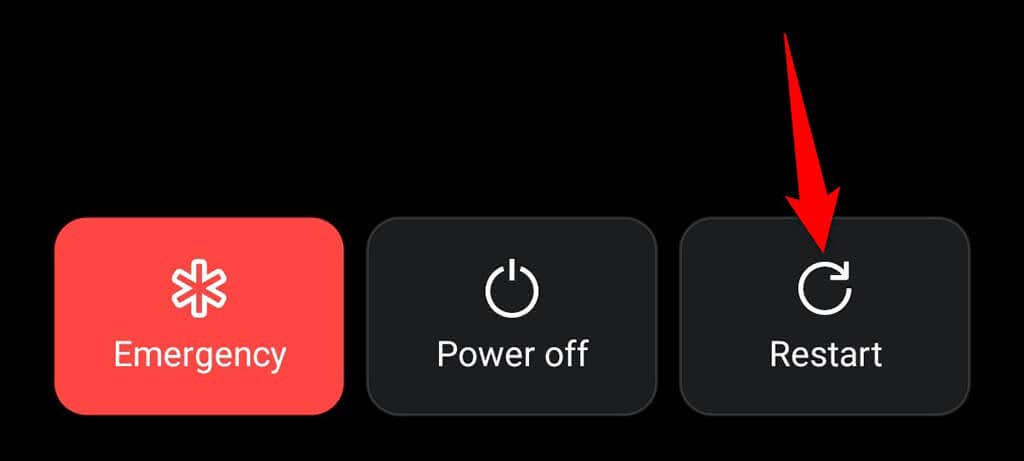1024x461 pixels.
Task: Tap the rounded border of Power off tile
Action: (512, 218)
